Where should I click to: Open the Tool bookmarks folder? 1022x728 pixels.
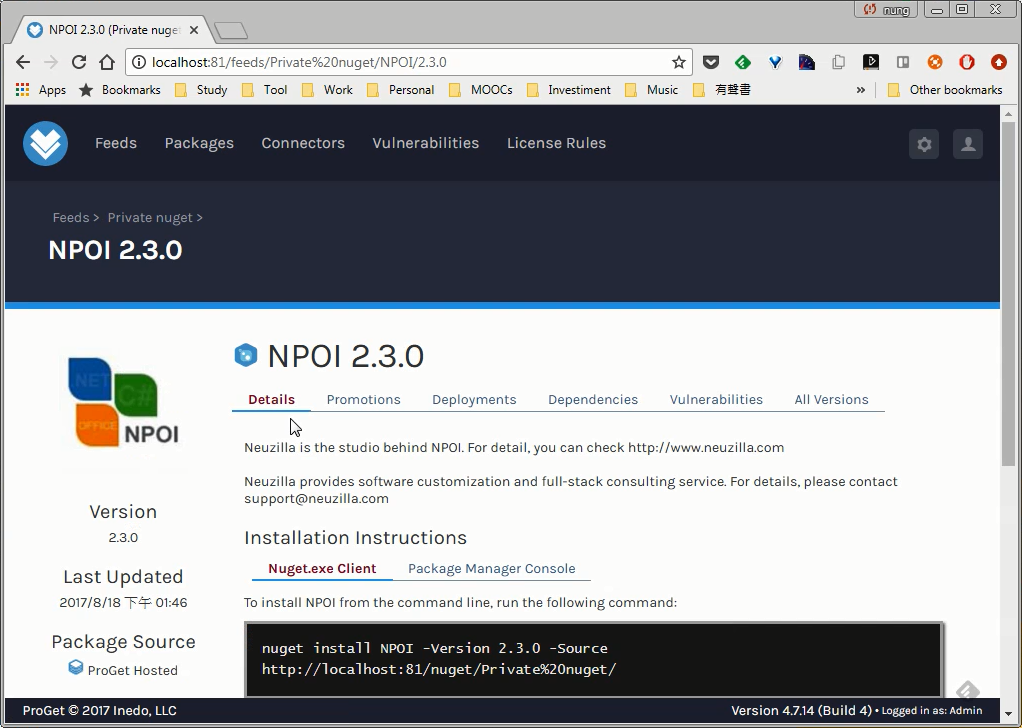click(265, 89)
